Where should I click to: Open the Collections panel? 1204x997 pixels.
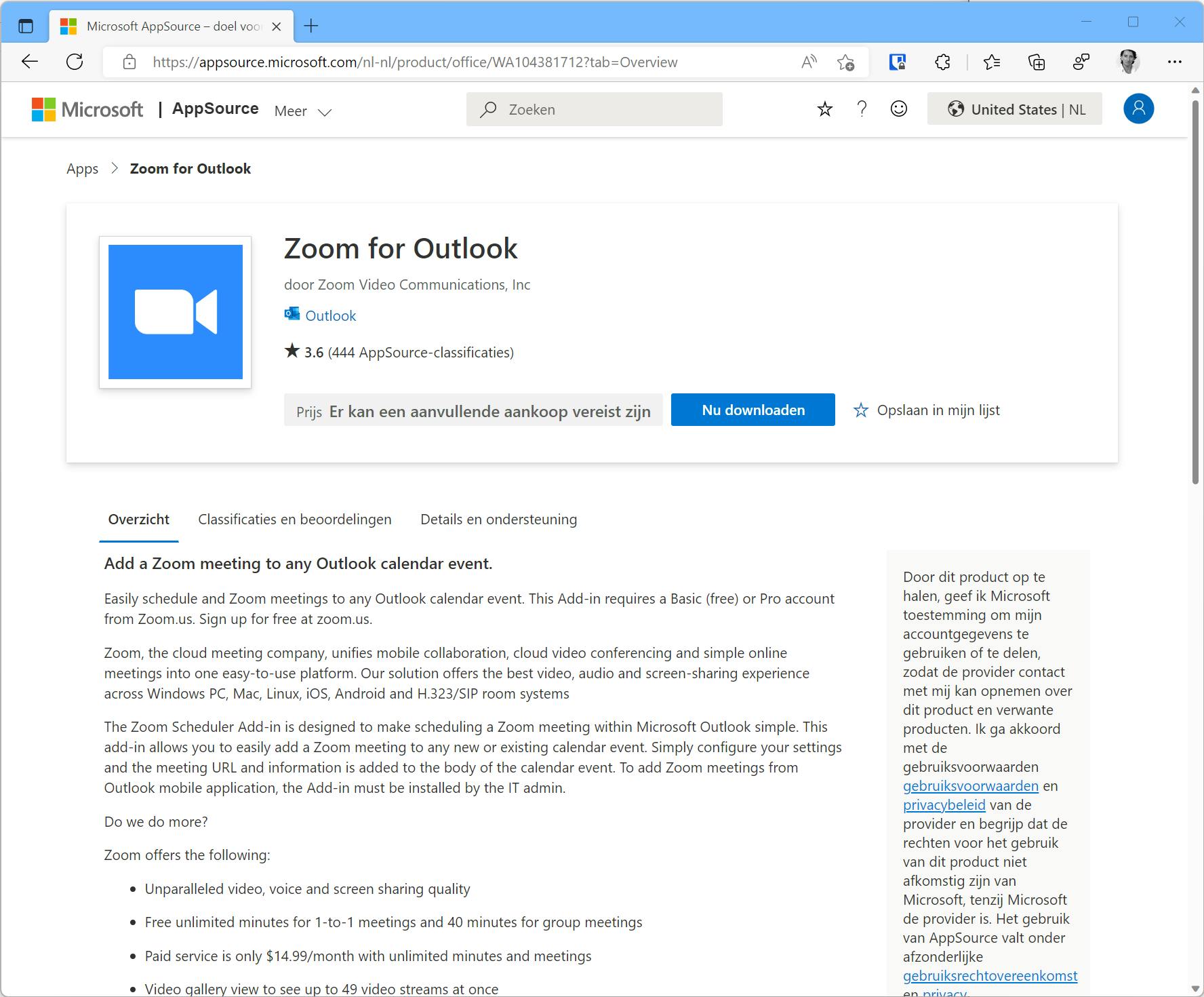click(1037, 62)
